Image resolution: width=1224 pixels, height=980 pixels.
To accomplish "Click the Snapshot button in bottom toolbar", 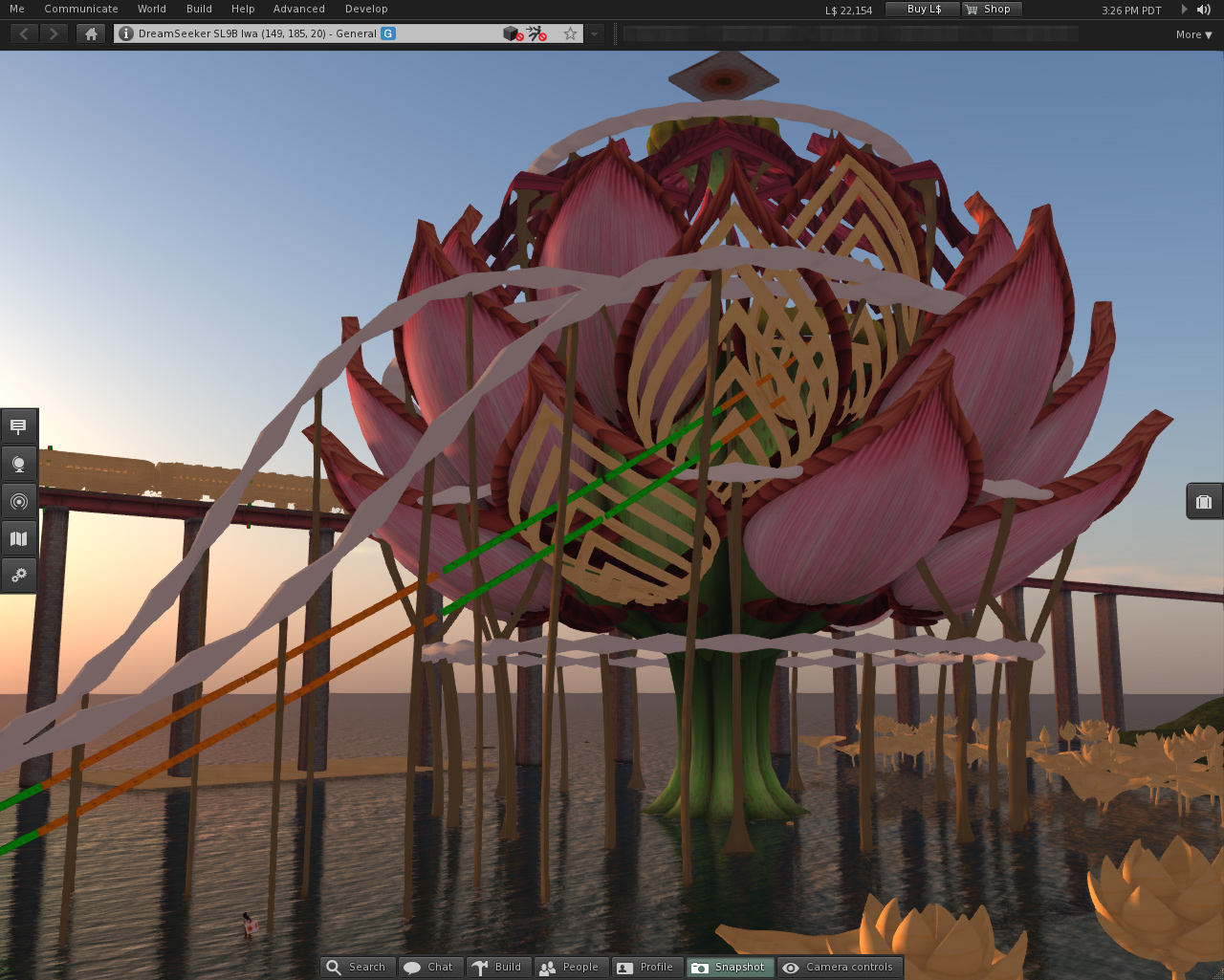I will pos(731,967).
